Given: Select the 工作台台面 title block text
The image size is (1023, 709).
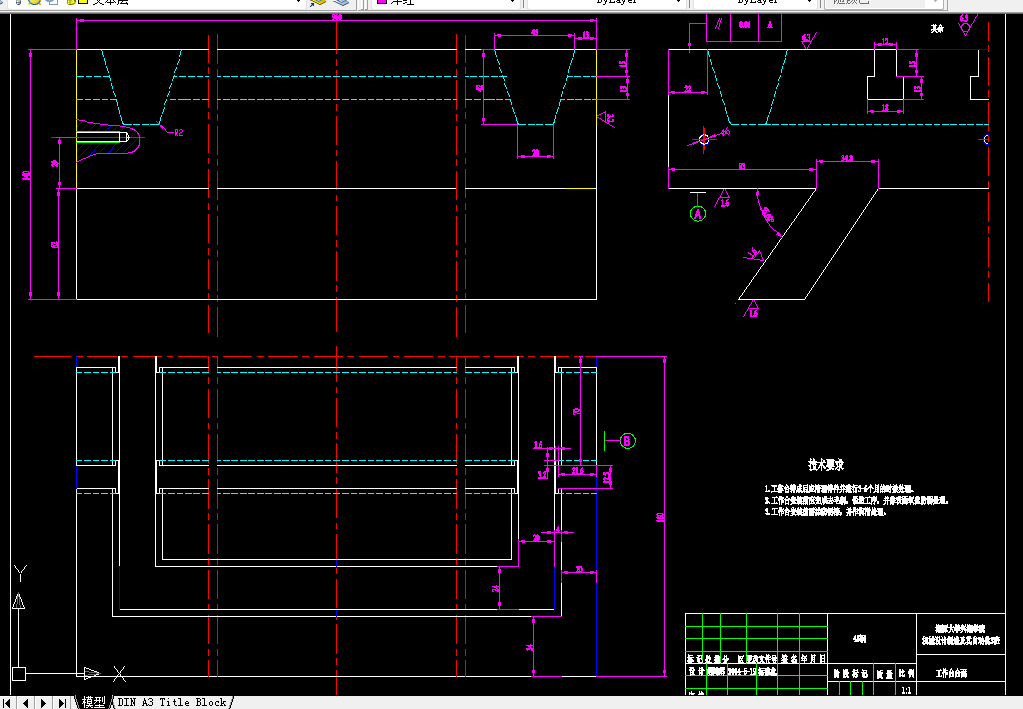Looking at the screenshot, I should 951,673.
